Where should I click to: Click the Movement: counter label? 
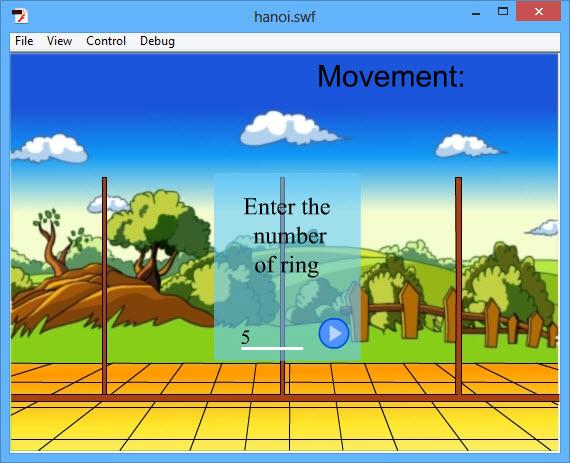(x=391, y=76)
